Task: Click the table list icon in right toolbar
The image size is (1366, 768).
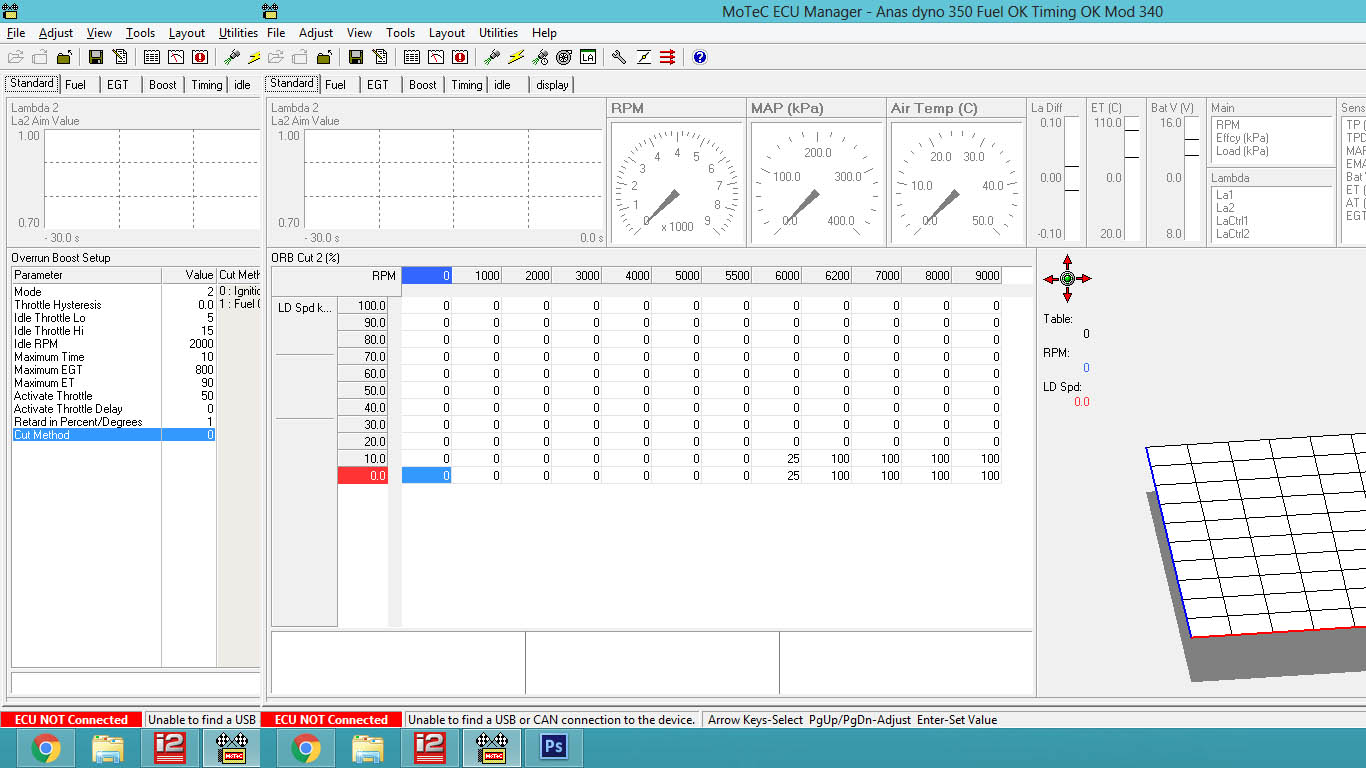Action: pyautogui.click(x=412, y=57)
